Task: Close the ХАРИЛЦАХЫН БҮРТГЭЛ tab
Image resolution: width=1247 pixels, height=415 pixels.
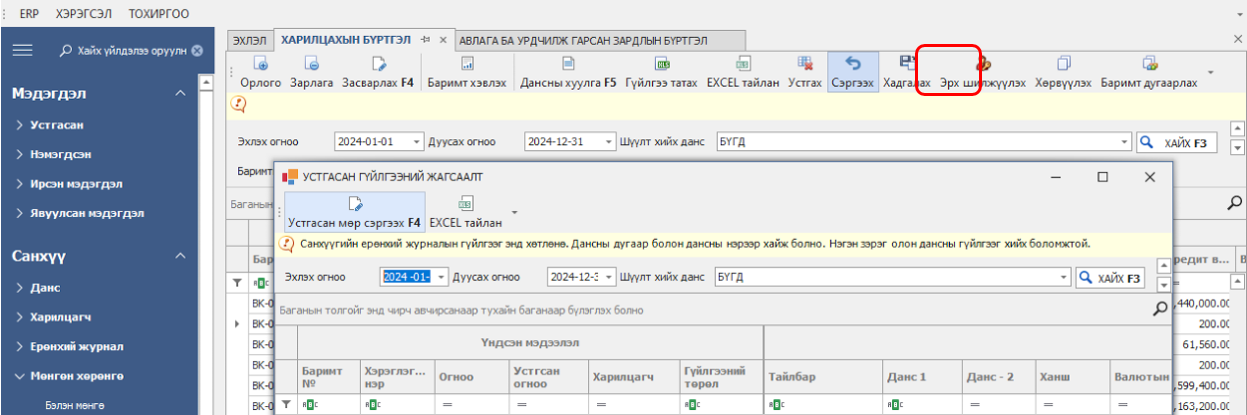Action: (443, 39)
